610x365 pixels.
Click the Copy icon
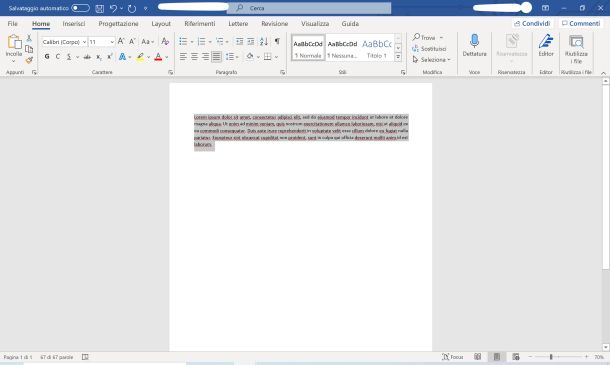coord(29,49)
